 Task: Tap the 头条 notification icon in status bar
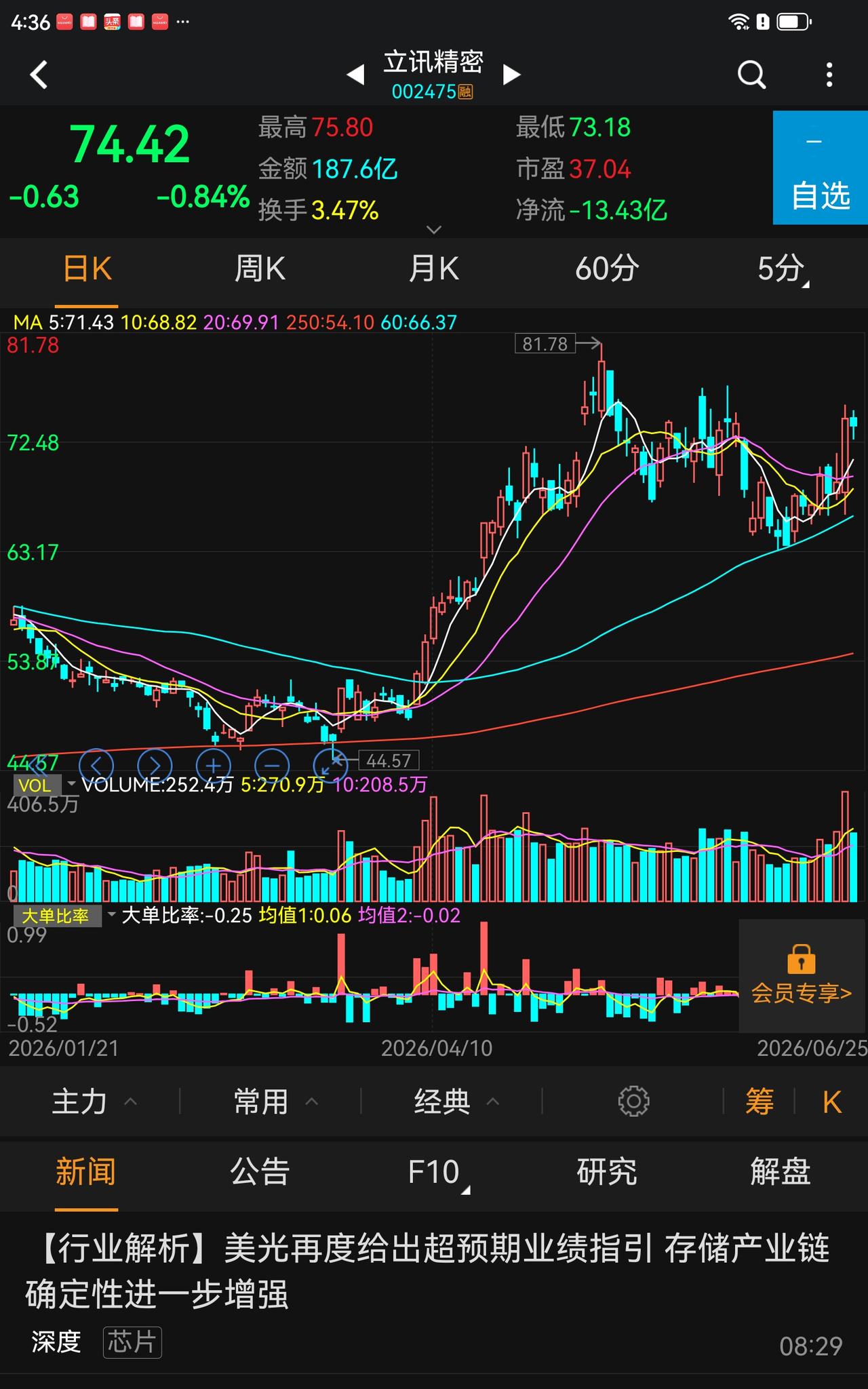click(x=112, y=22)
